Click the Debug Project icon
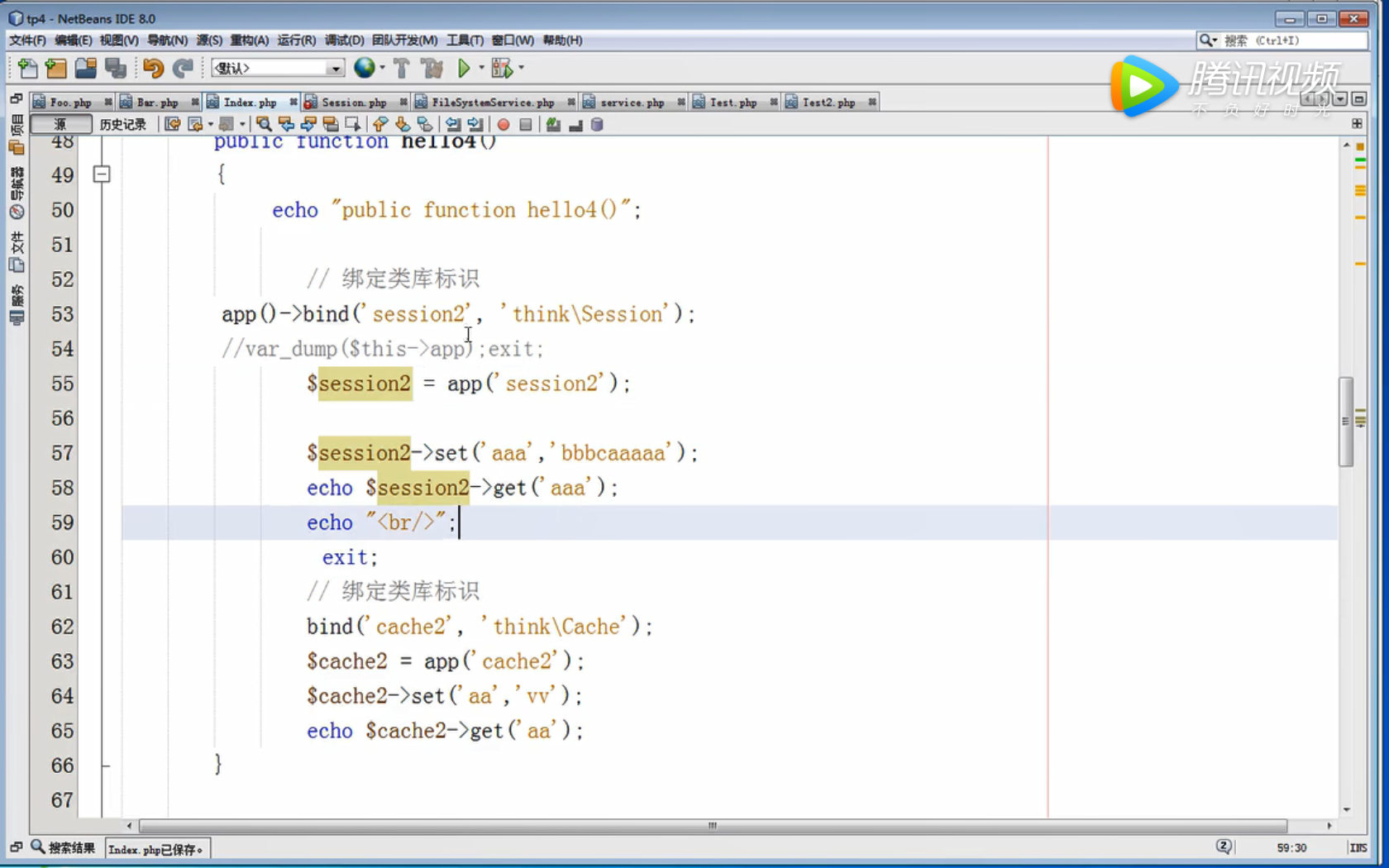The height and width of the screenshot is (868, 1389). tap(502, 69)
